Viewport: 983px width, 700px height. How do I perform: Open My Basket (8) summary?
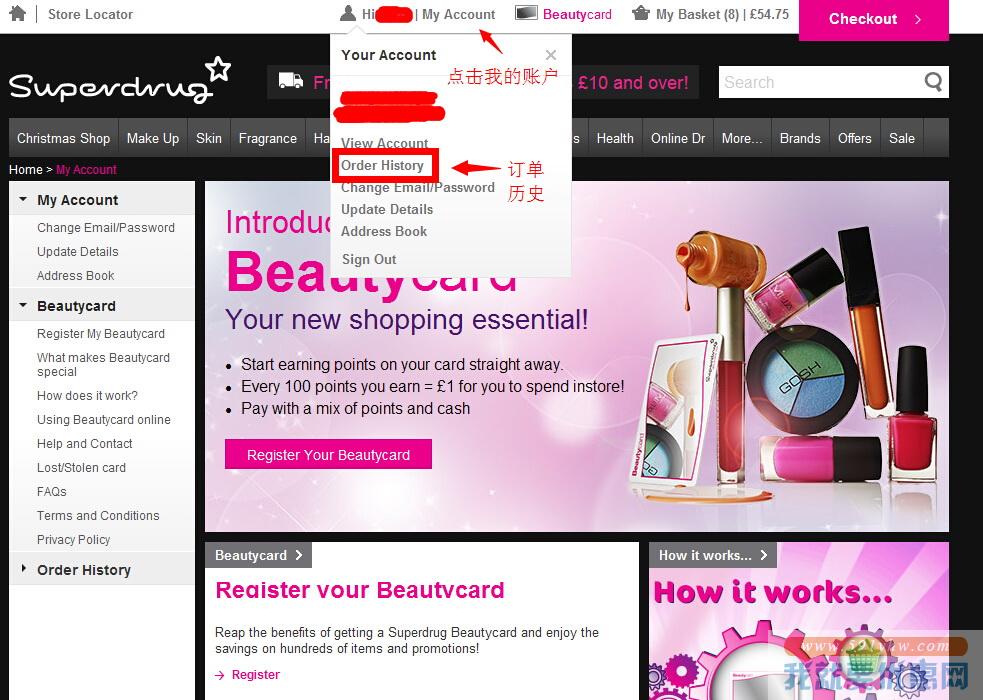[x=722, y=14]
